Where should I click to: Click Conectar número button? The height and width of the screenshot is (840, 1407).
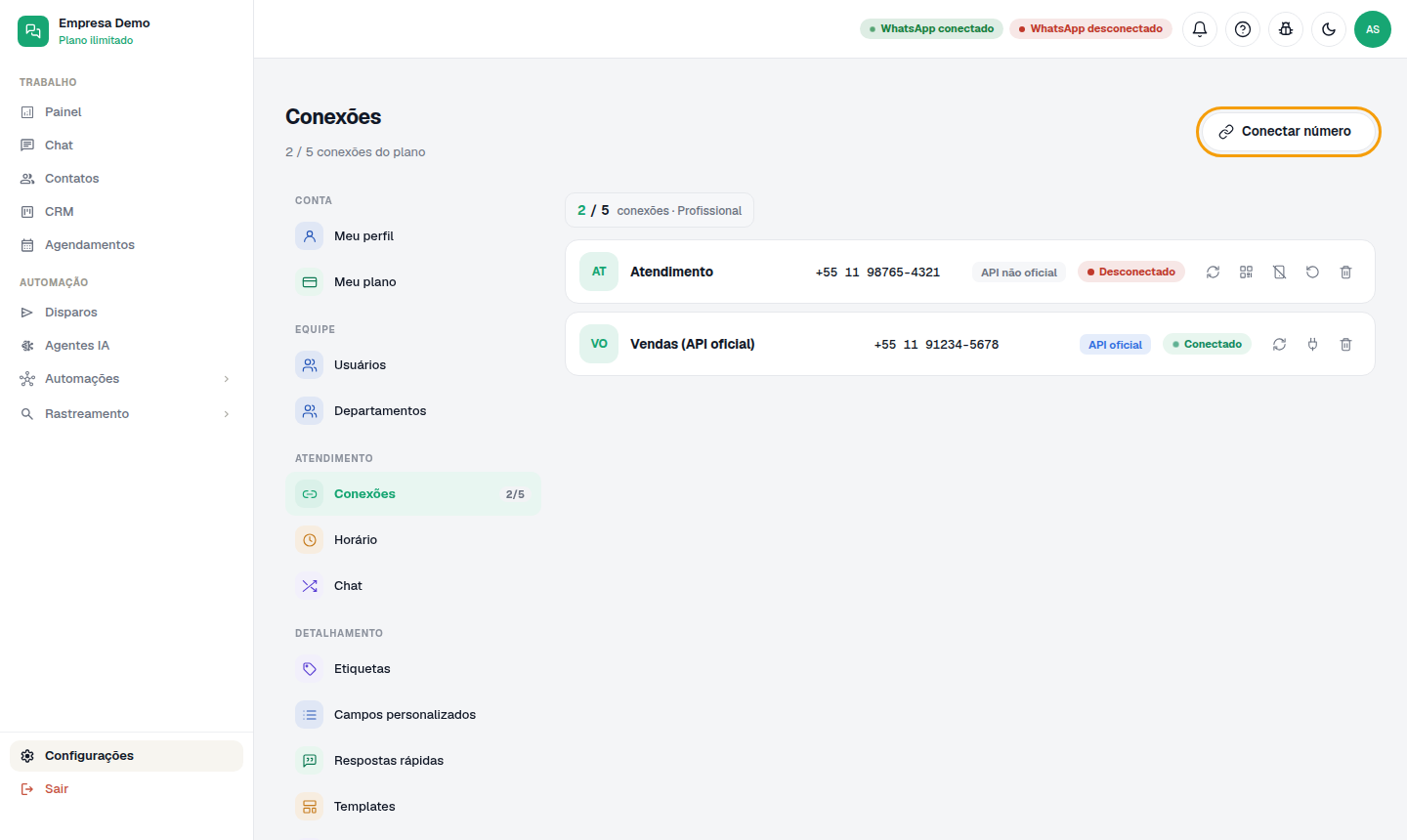click(1288, 131)
